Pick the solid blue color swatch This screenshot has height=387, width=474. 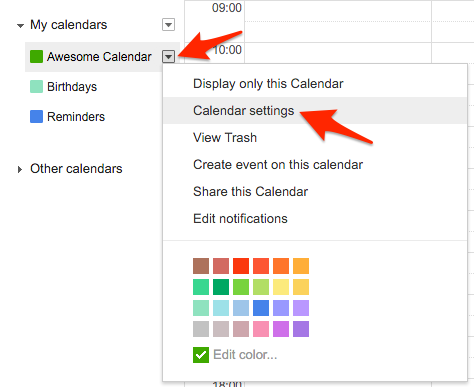261,308
